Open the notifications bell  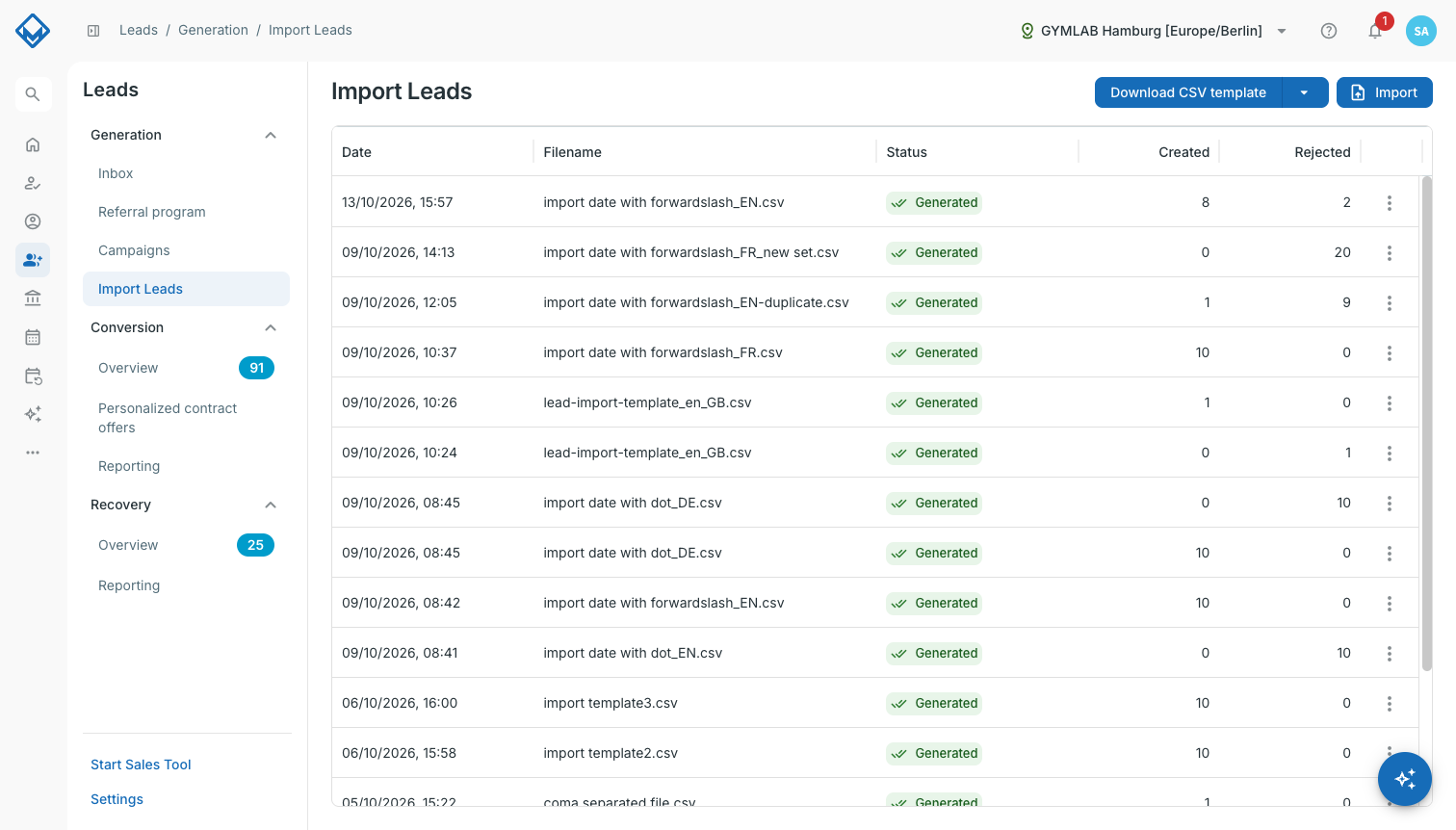[1375, 31]
